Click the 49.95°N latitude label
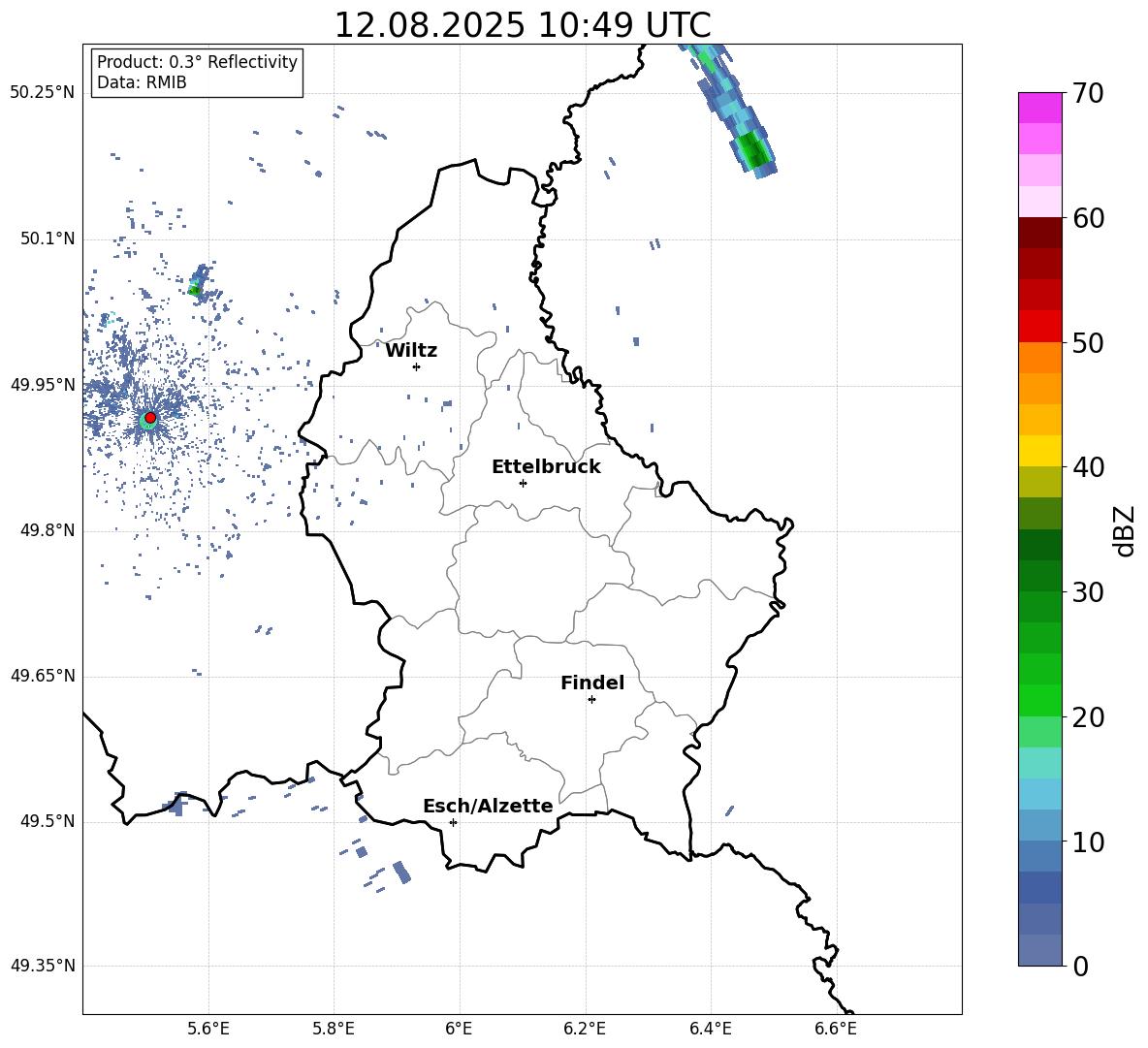The width and height of the screenshot is (1148, 1048). 43,385
